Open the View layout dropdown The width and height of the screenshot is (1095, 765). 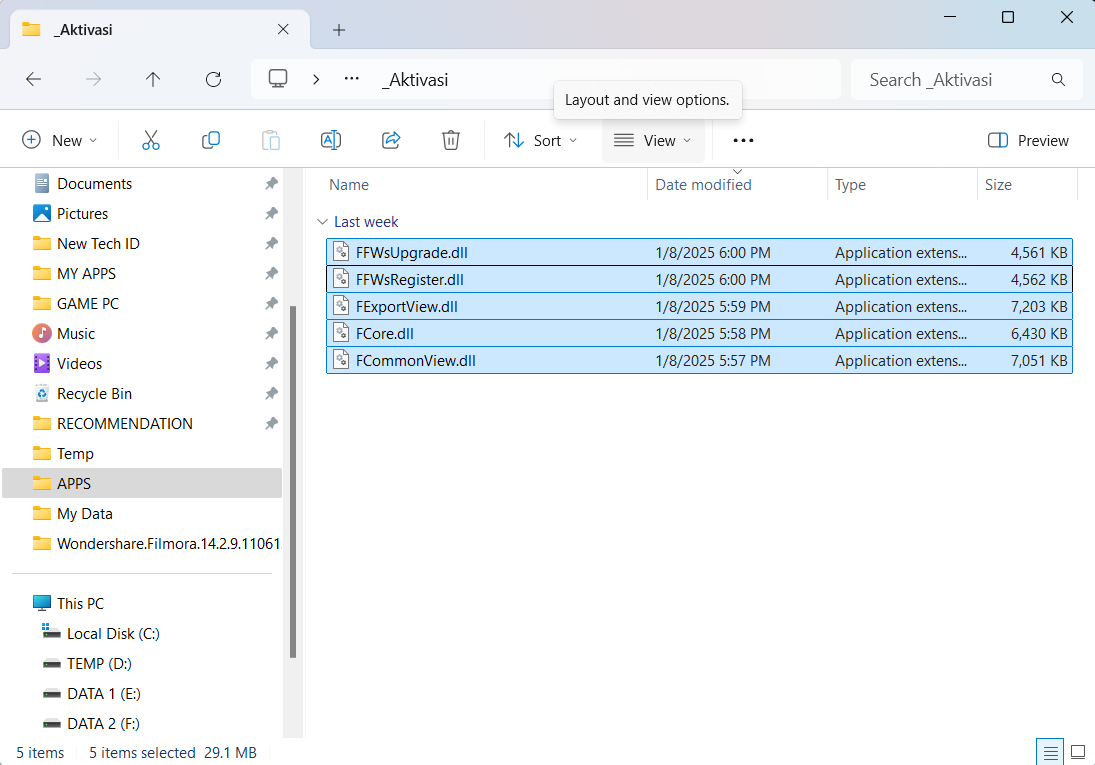(x=653, y=141)
